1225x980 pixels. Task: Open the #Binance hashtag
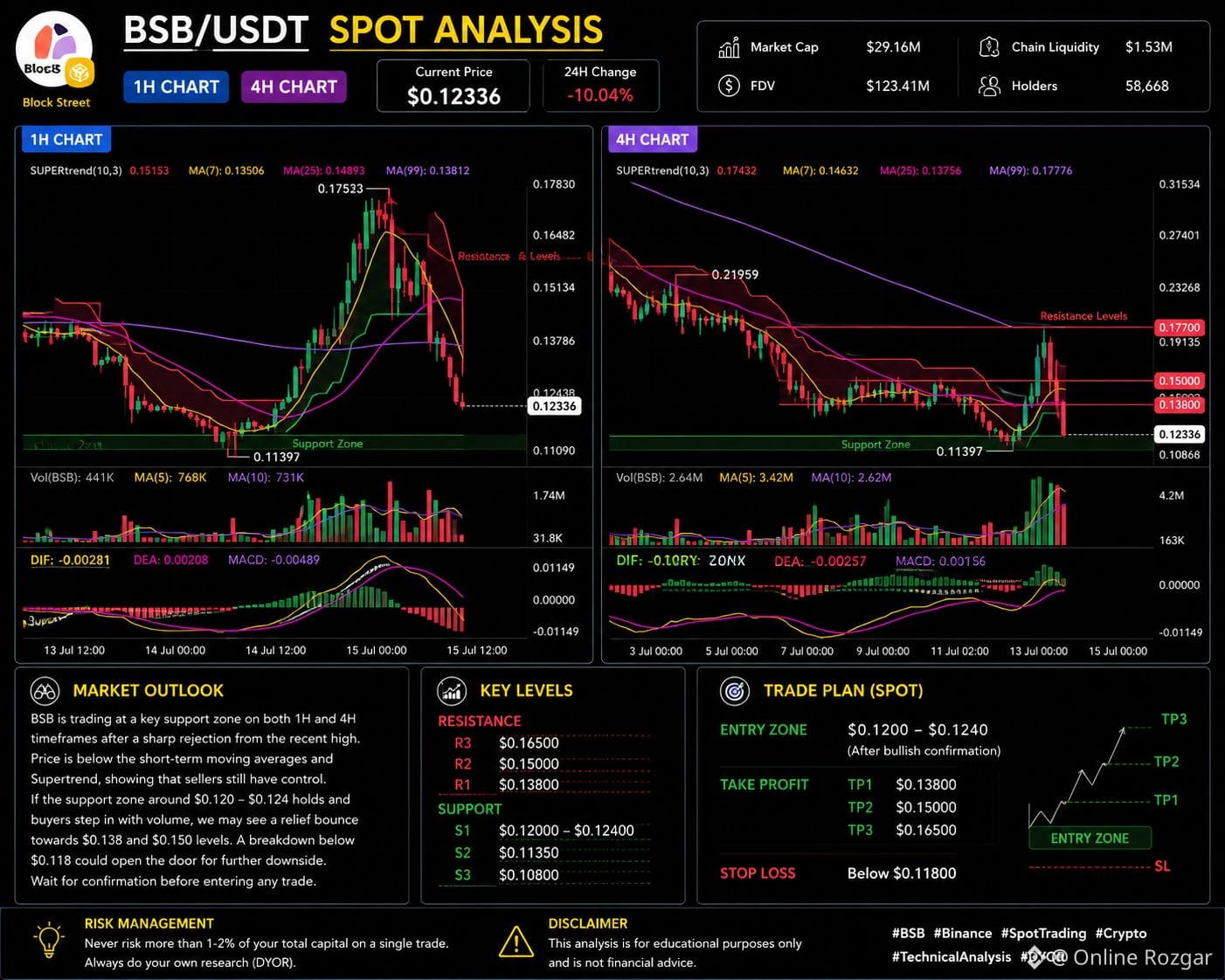963,933
